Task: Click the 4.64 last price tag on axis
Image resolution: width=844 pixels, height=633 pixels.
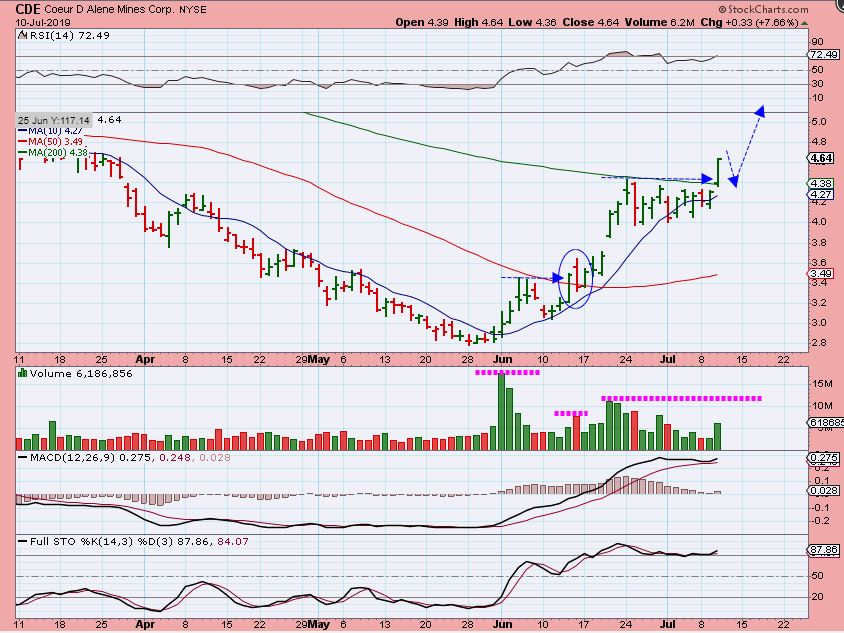Action: (821, 158)
